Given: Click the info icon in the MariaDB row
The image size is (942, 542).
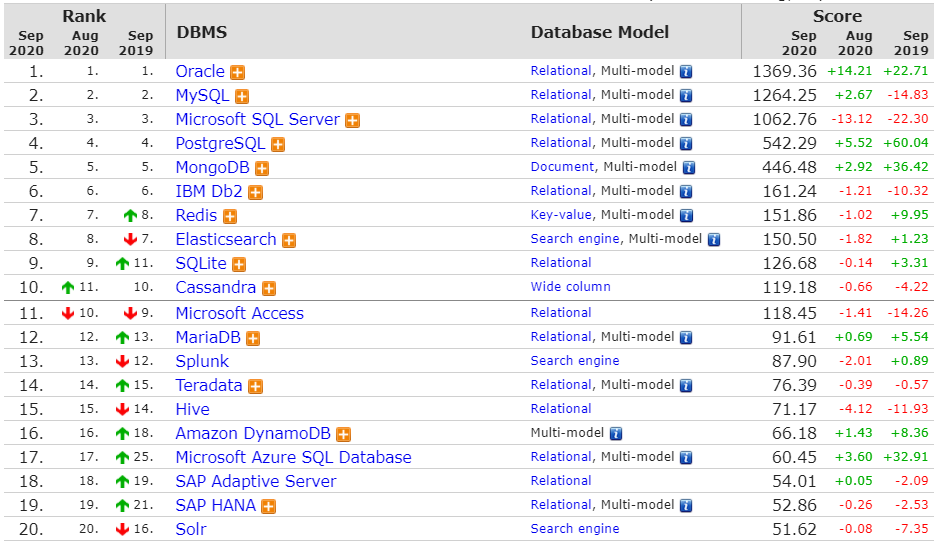Looking at the screenshot, I should click(x=686, y=338).
